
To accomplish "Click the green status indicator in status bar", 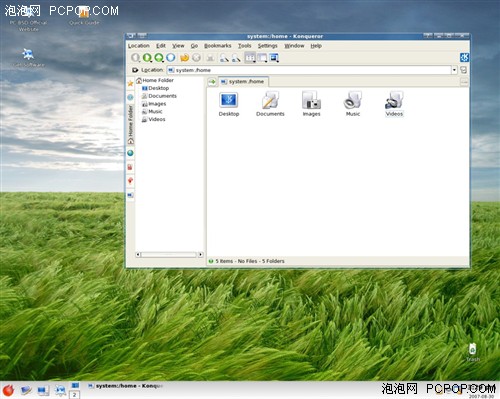I will coord(211,261).
